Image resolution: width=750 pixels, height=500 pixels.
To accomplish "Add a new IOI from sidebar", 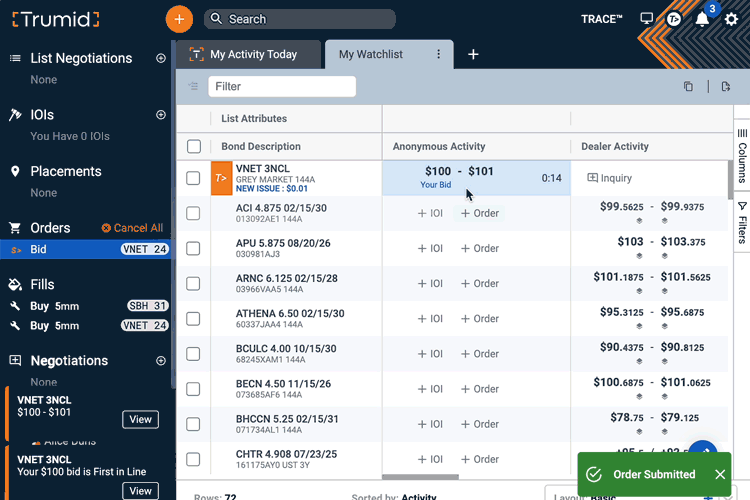I will 161,114.
